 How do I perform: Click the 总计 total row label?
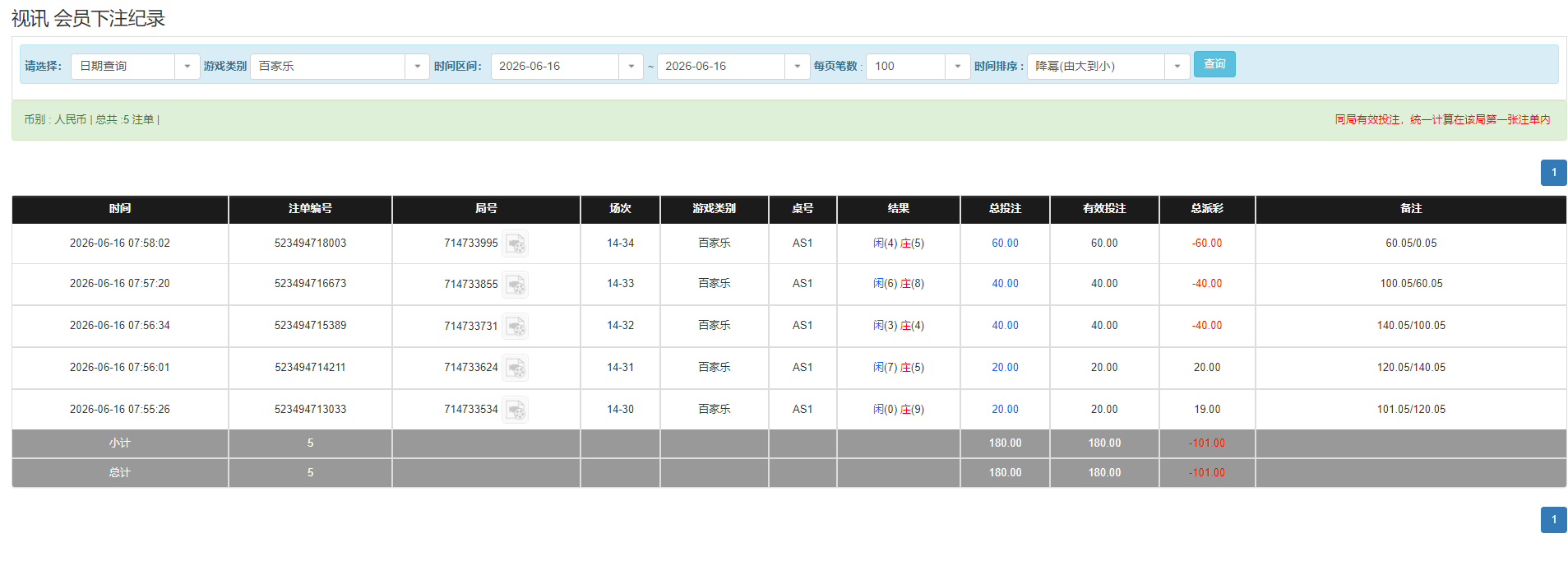coord(120,473)
